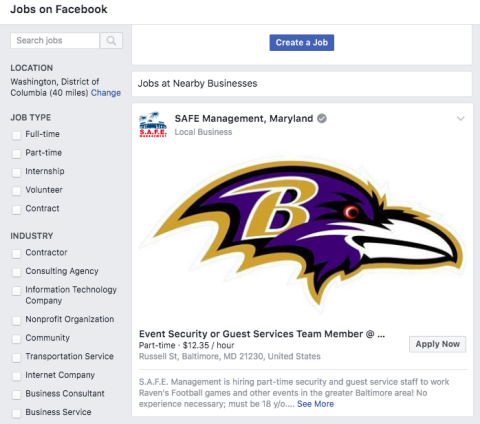This screenshot has height=424, width=480.
Task: Click the verified badge next to SAFE Management
Action: pyautogui.click(x=322, y=118)
